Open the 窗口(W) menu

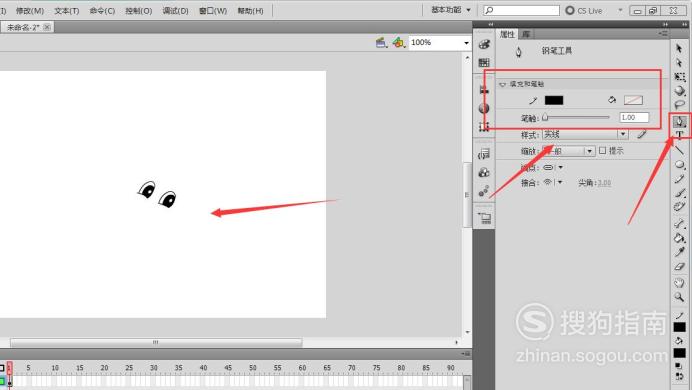213,11
